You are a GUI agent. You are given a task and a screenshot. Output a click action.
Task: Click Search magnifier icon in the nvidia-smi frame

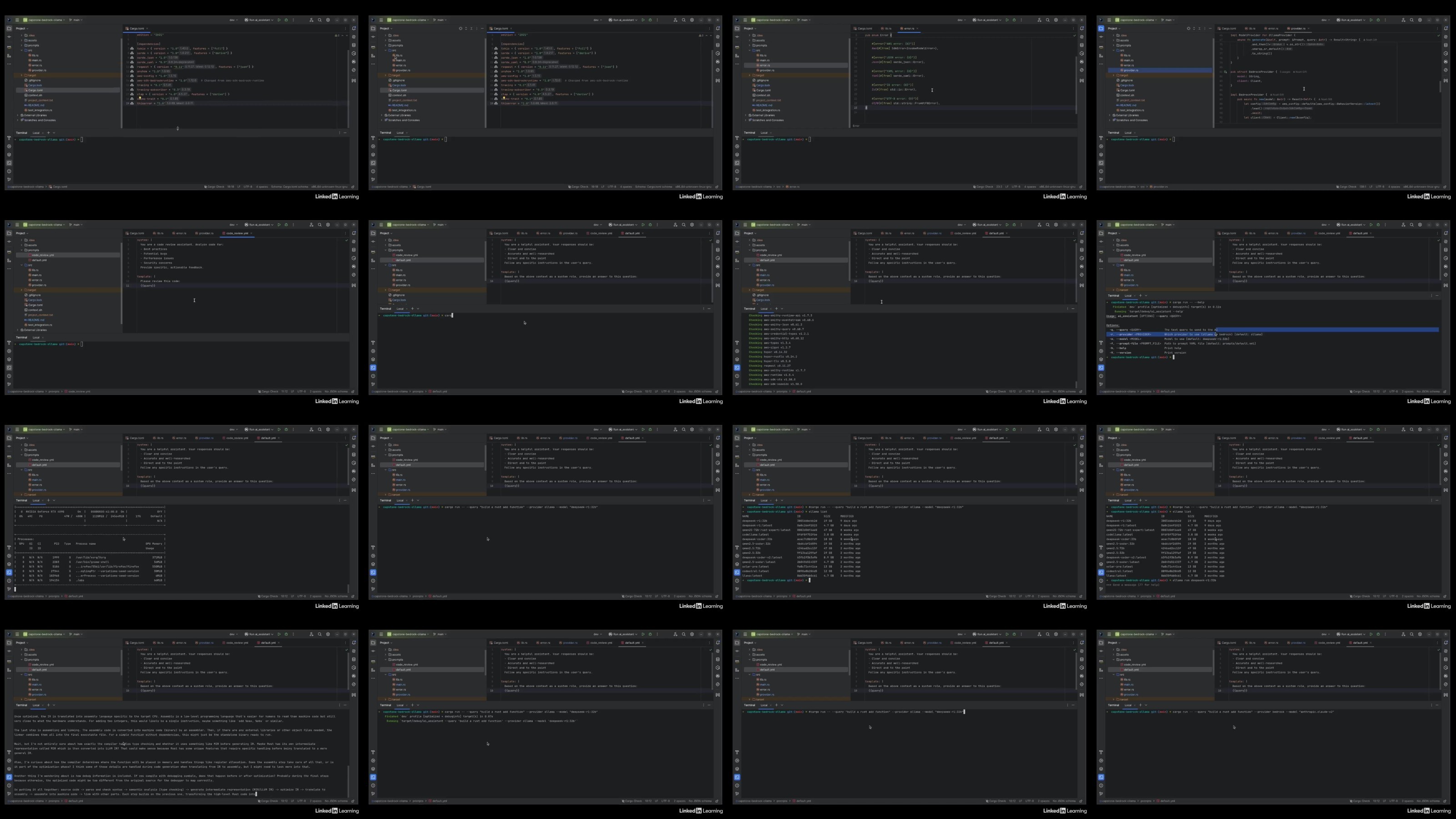(x=319, y=430)
